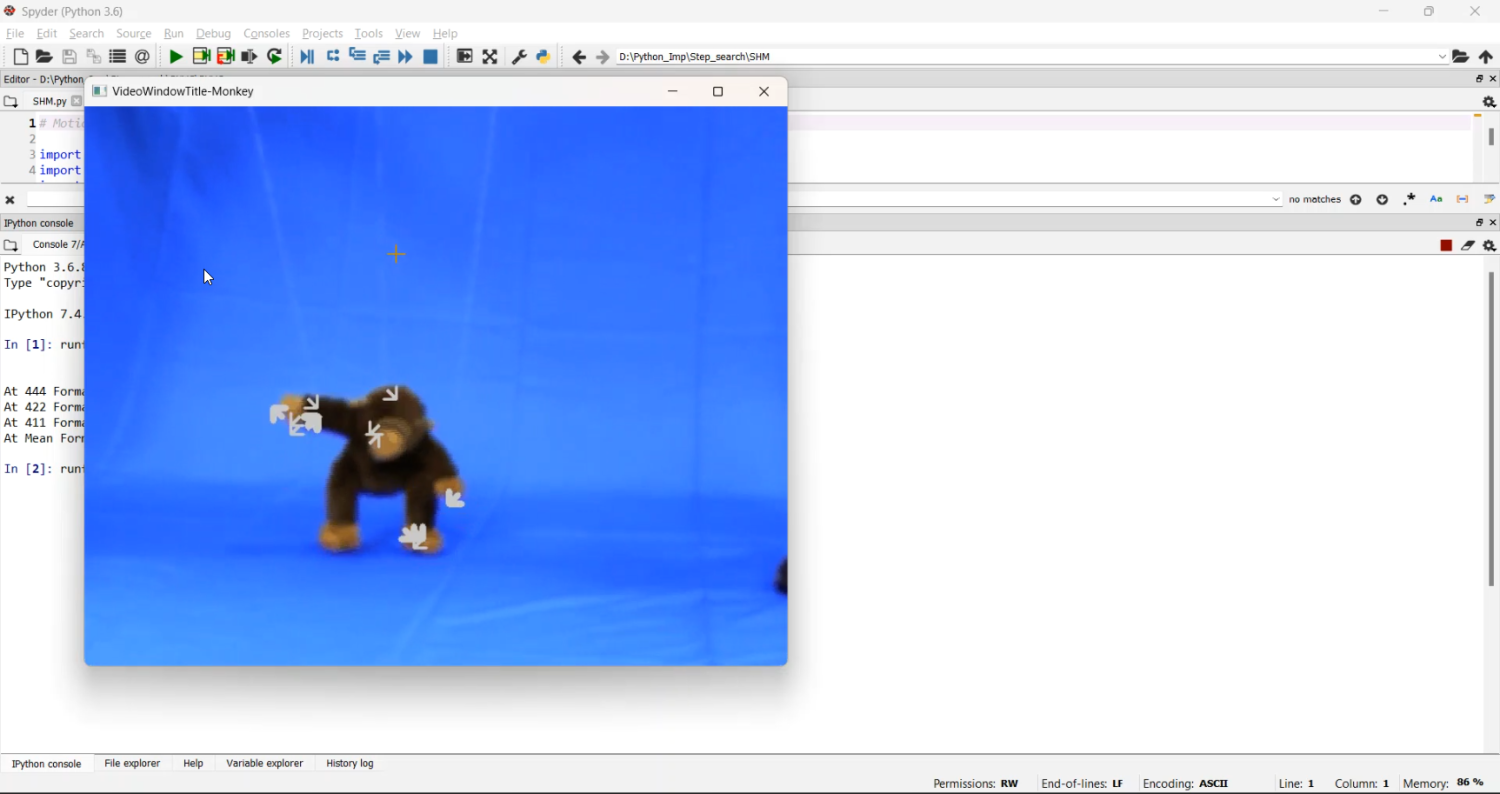
Task: Expand the find text history dropdown
Action: pyautogui.click(x=1276, y=200)
